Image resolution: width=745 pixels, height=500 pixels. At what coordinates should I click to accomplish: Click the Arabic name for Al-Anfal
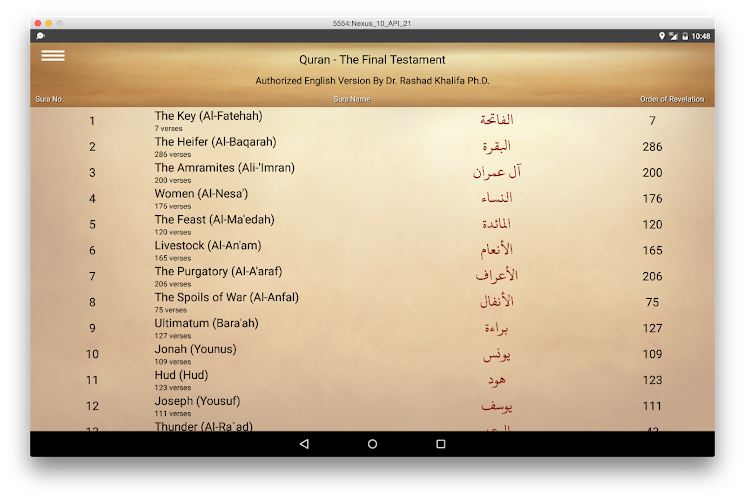click(497, 301)
